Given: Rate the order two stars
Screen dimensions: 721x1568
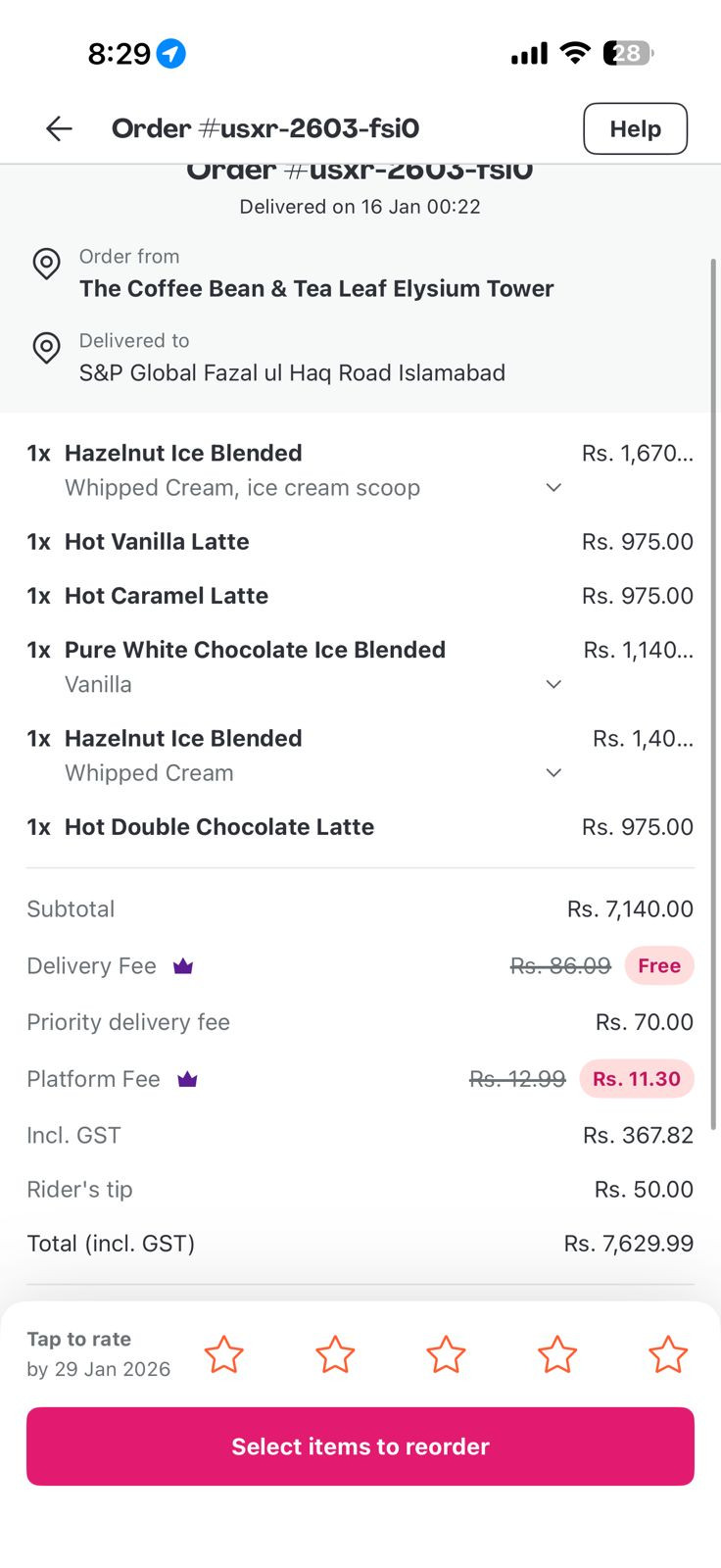Looking at the screenshot, I should (x=335, y=1354).
